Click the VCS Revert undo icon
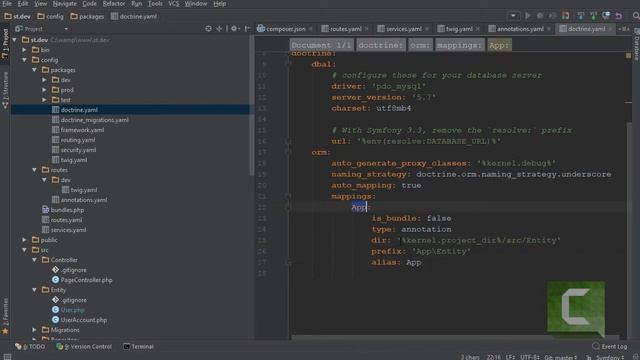The width and height of the screenshot is (640, 360). [619, 16]
